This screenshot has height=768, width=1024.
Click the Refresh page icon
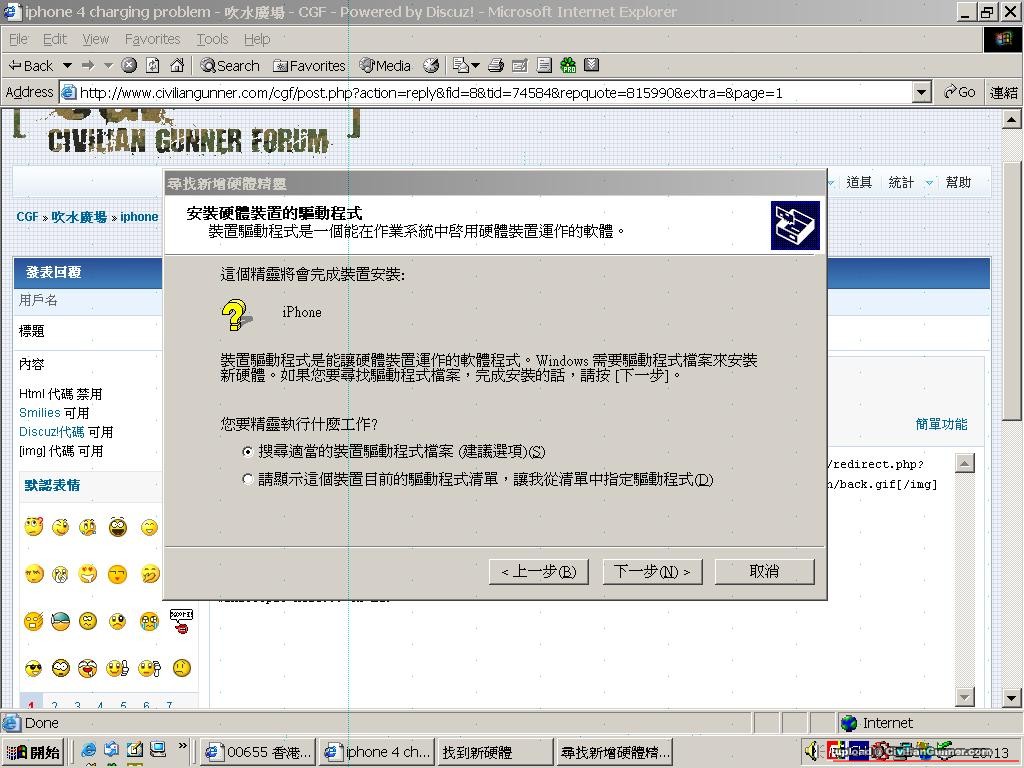153,66
